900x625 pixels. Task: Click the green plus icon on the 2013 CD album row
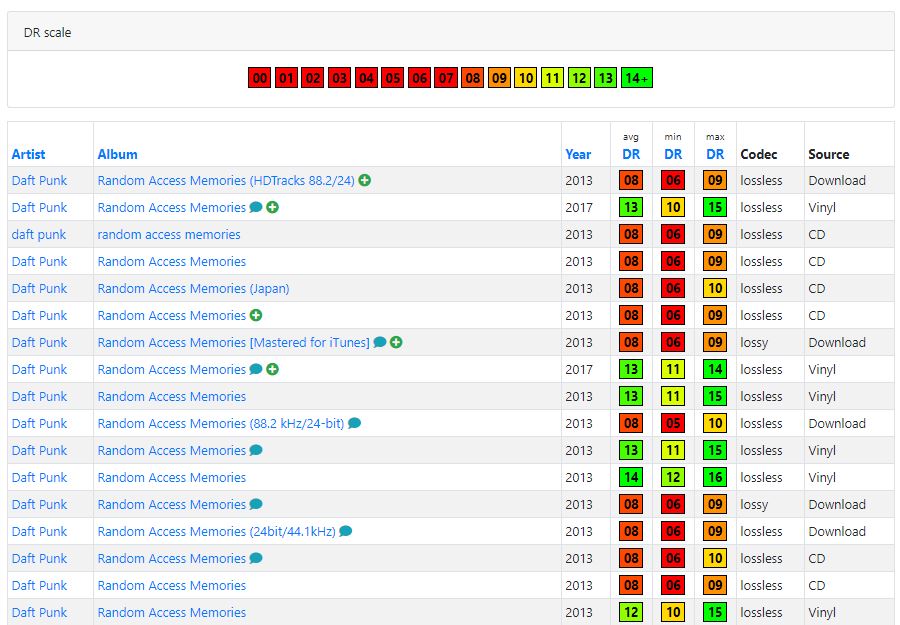point(256,315)
